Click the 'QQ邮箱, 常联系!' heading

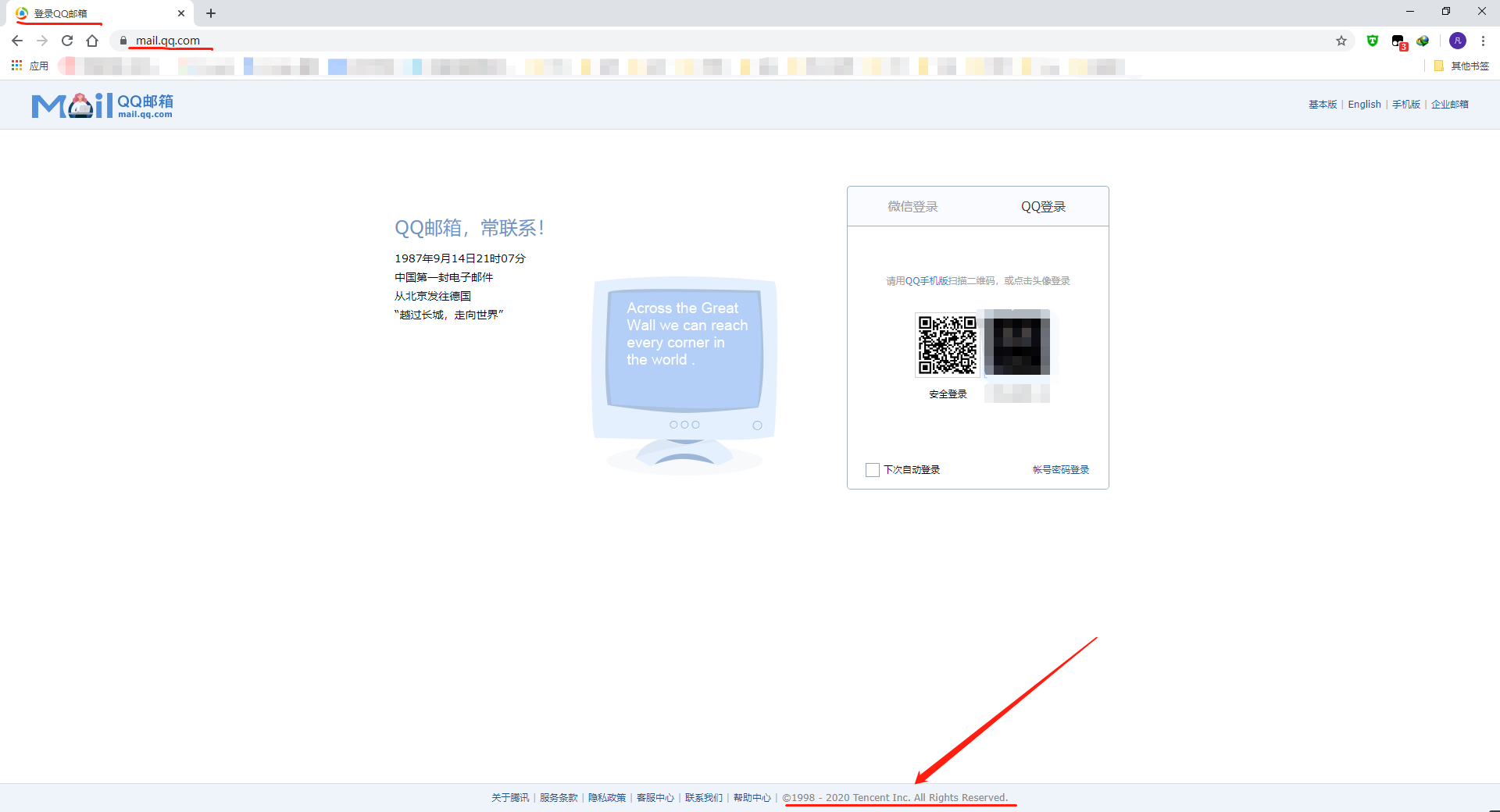tap(470, 228)
